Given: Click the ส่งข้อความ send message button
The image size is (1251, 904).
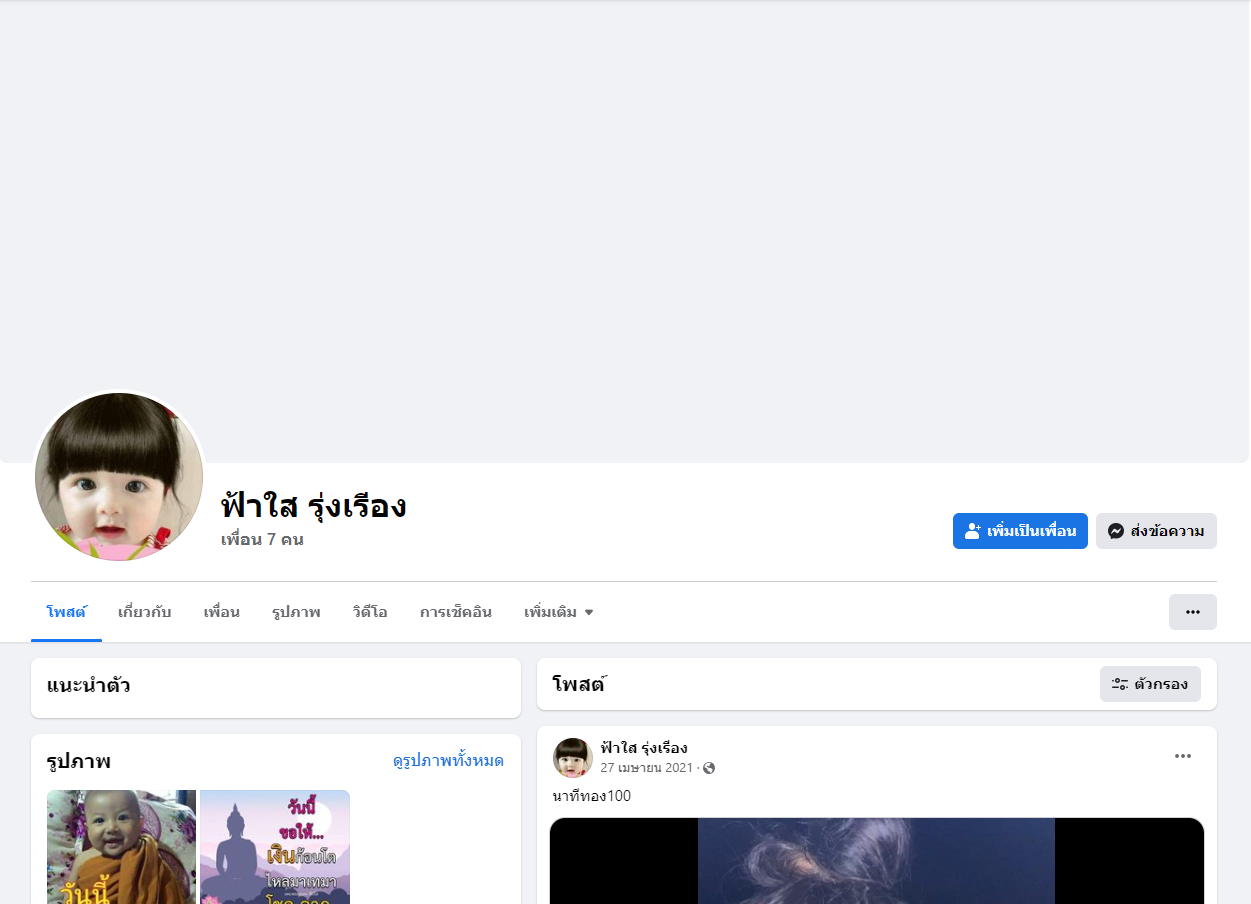Looking at the screenshot, I should click(1156, 531).
